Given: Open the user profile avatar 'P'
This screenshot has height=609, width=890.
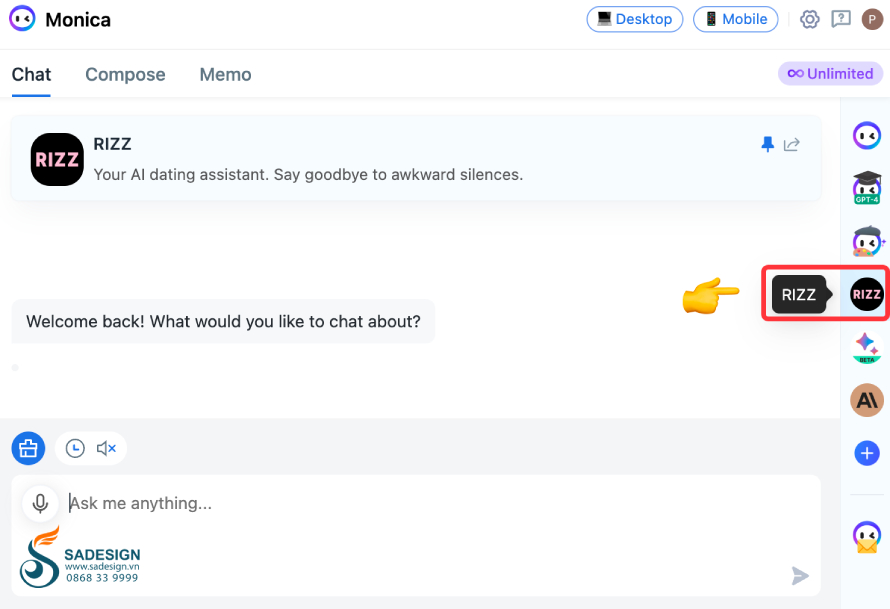Looking at the screenshot, I should click(872, 19).
